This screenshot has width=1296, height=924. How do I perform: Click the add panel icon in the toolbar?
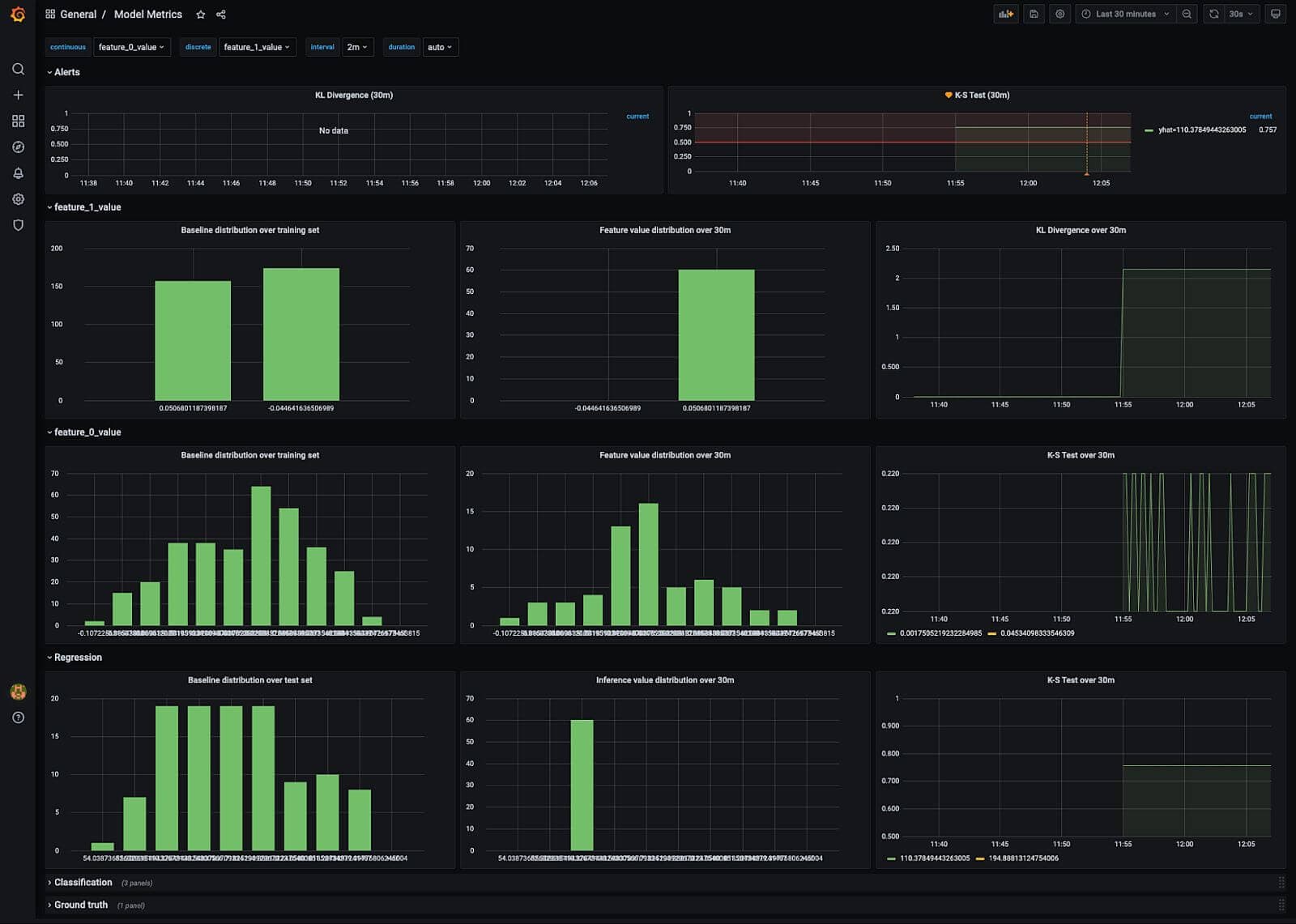(x=1005, y=14)
